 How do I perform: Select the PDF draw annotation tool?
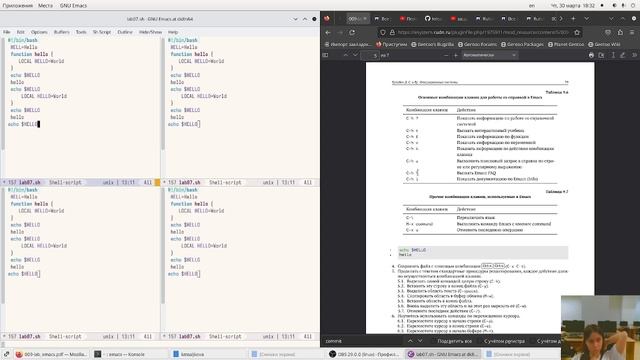tap(622, 55)
